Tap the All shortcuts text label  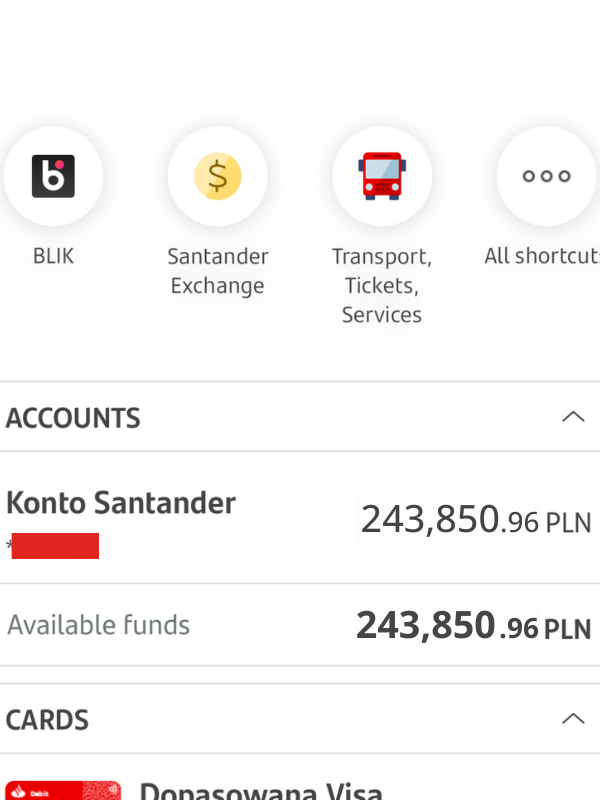pyautogui.click(x=542, y=256)
